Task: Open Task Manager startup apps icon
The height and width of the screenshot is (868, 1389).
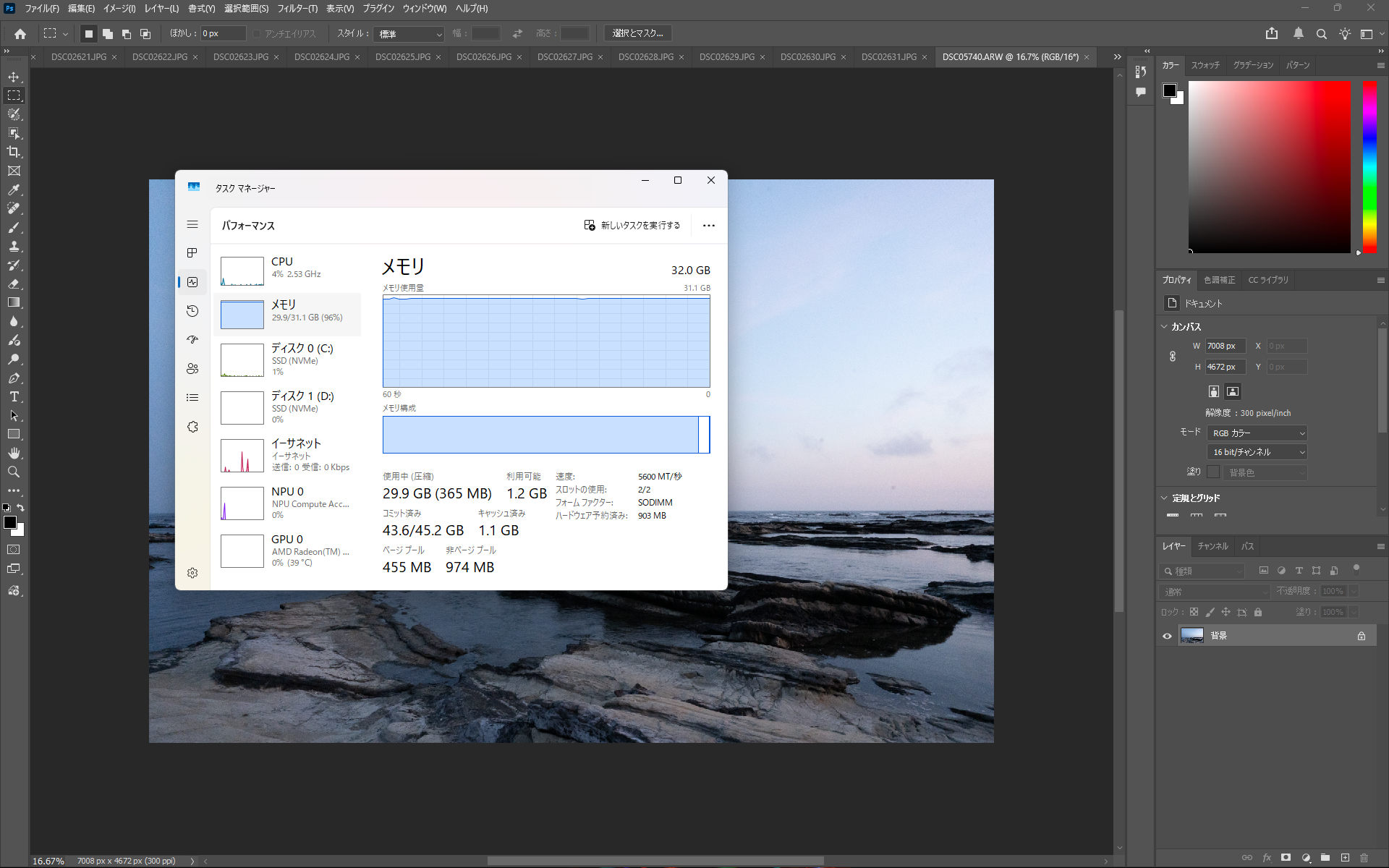Action: (x=192, y=339)
